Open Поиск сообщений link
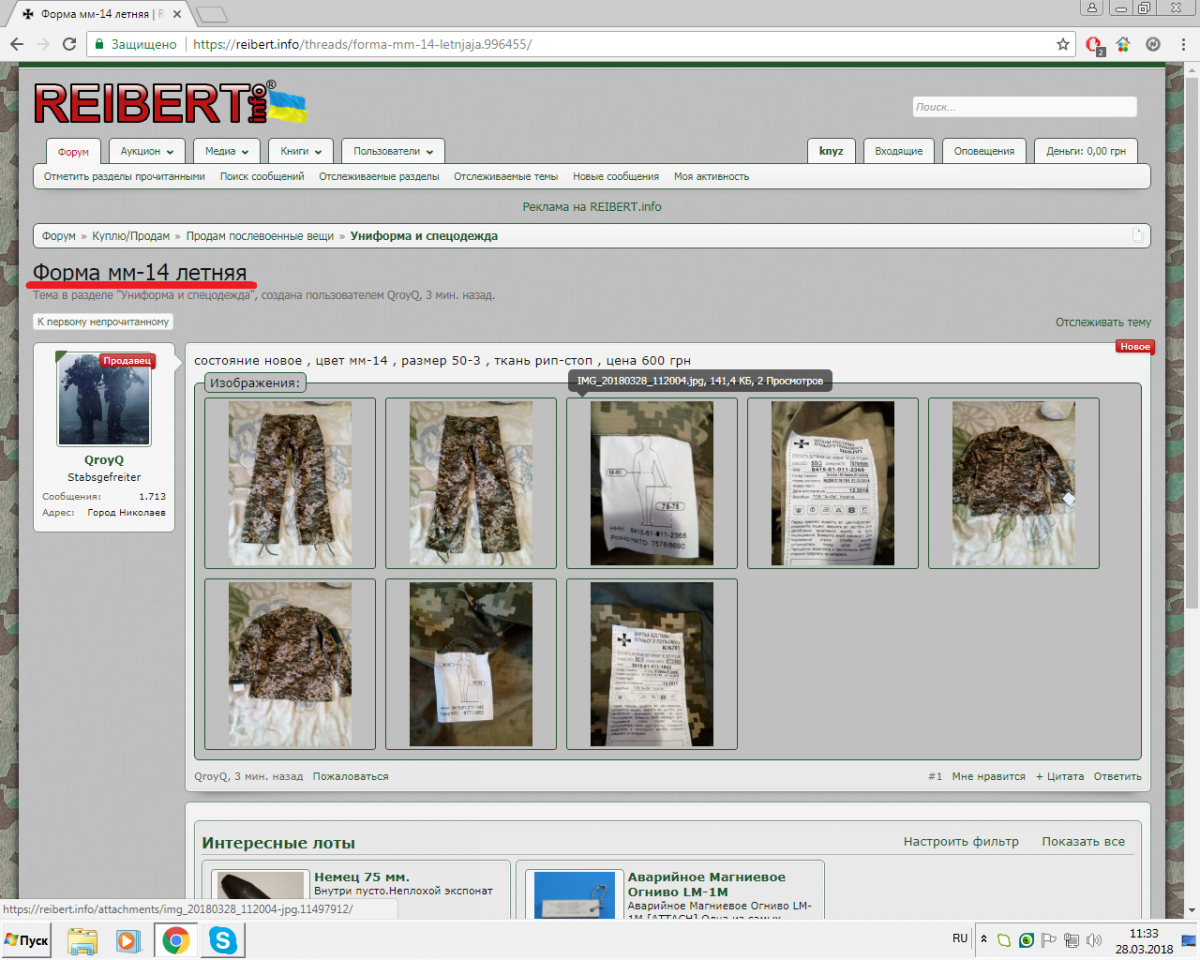This screenshot has width=1200, height=960. click(x=262, y=176)
